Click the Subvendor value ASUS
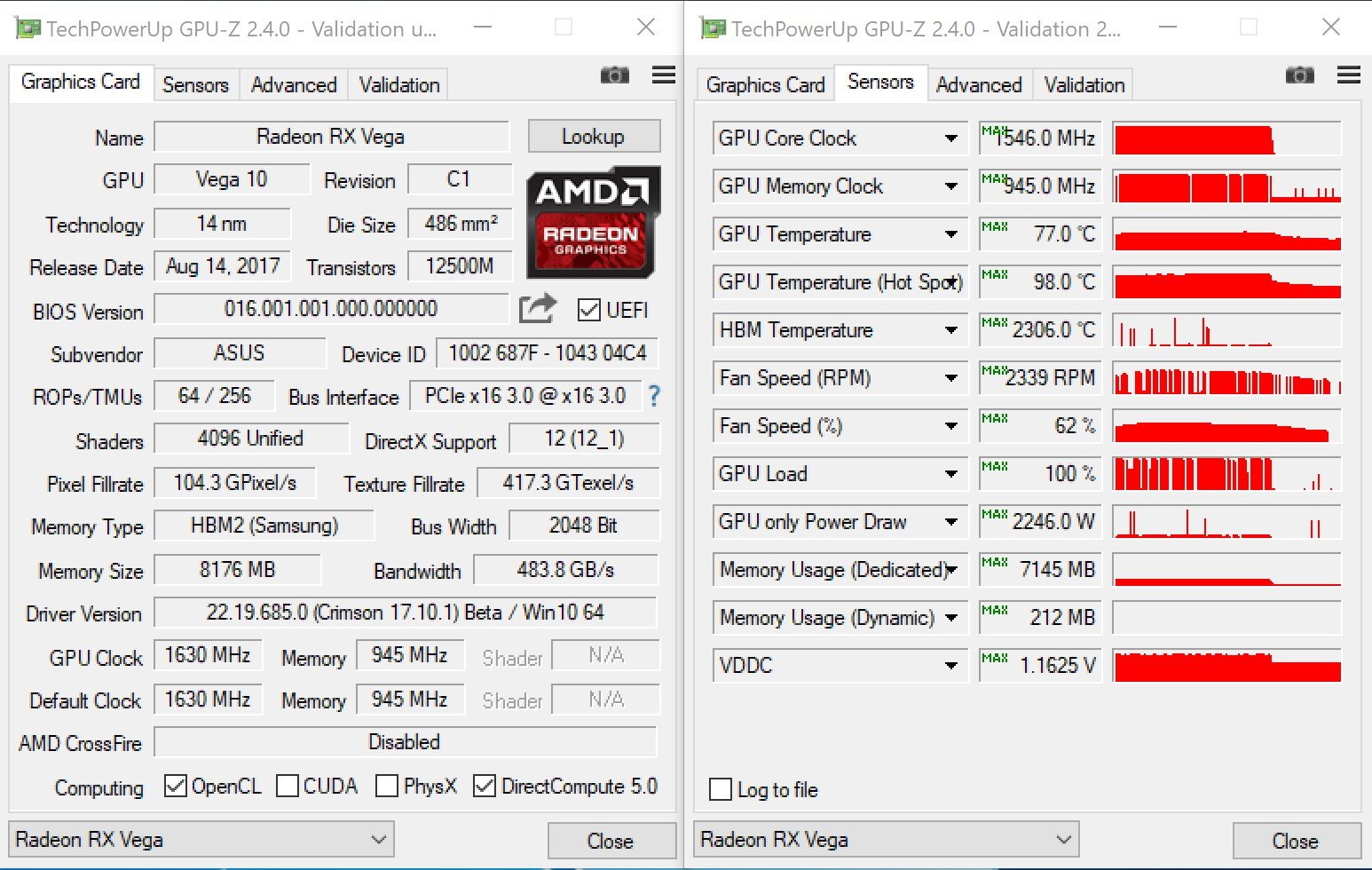1372x870 pixels. coord(240,353)
